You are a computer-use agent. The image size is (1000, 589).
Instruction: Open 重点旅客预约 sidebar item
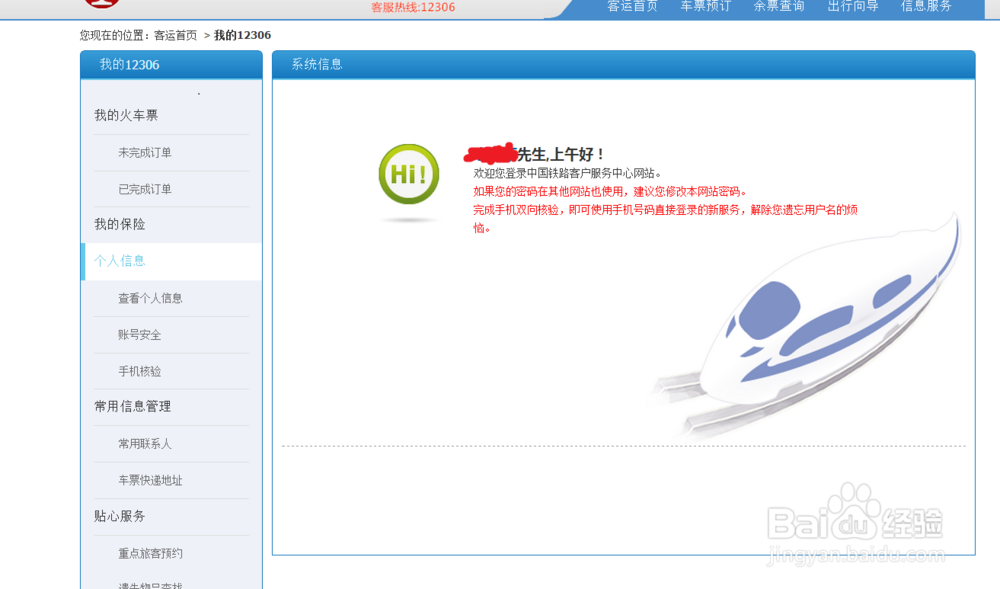[150, 554]
